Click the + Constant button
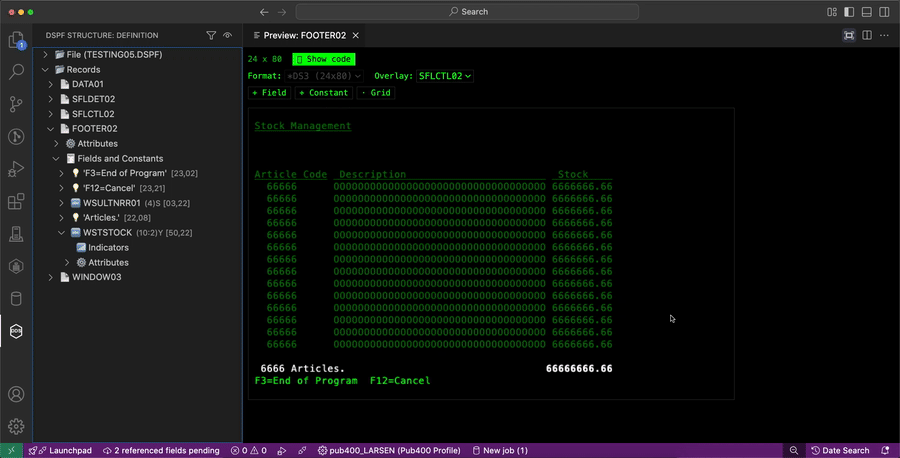Image resolution: width=900 pixels, height=458 pixels. point(324,92)
